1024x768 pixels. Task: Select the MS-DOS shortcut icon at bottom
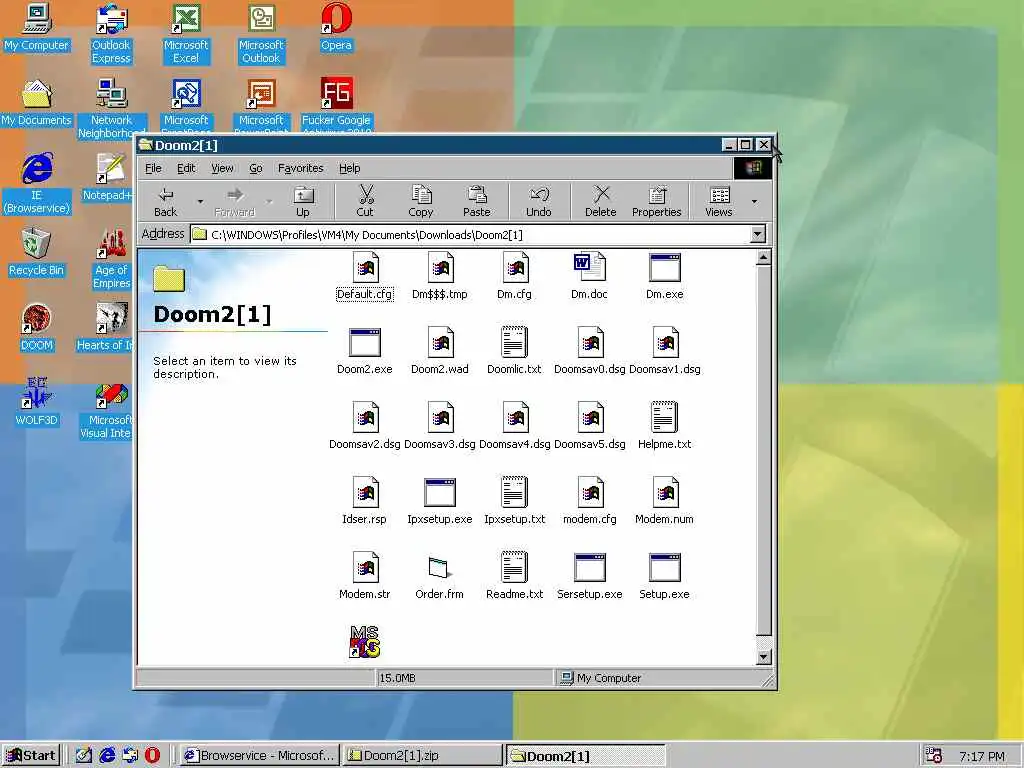point(364,641)
